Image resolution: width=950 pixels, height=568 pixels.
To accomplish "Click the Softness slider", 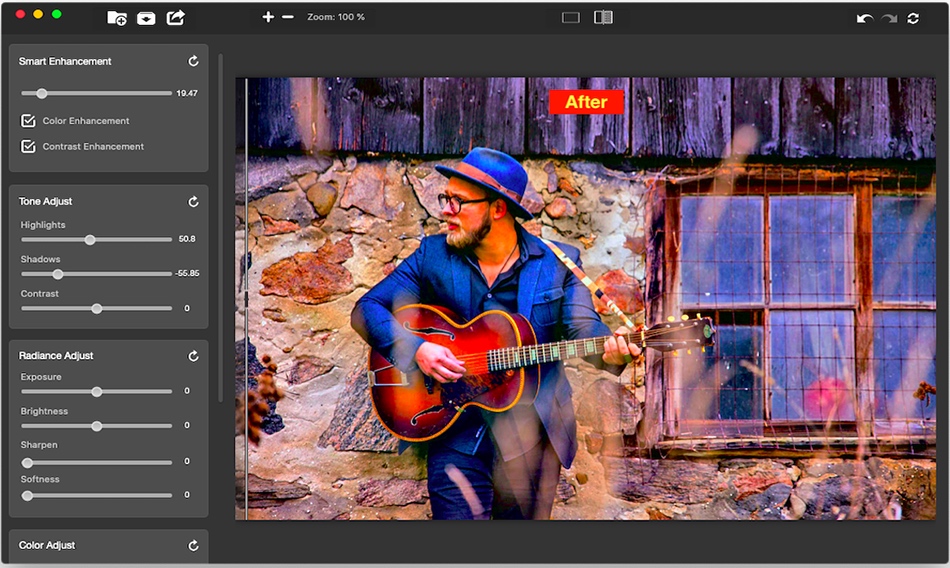I will coord(96,495).
